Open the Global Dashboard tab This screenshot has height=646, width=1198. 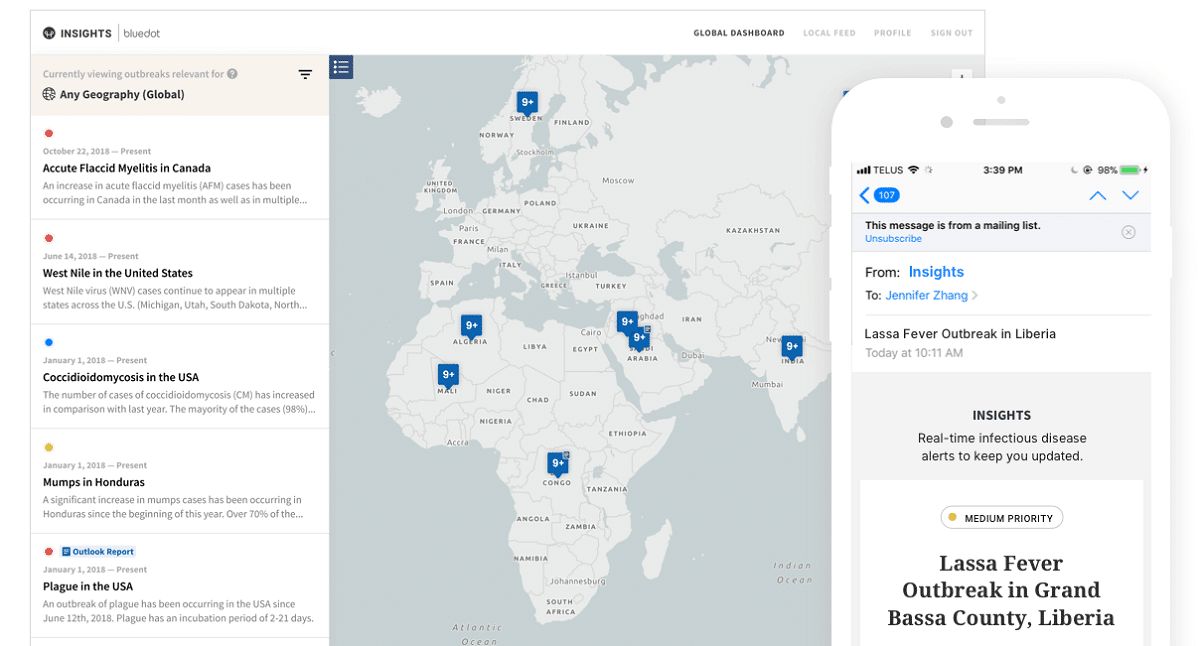739,33
